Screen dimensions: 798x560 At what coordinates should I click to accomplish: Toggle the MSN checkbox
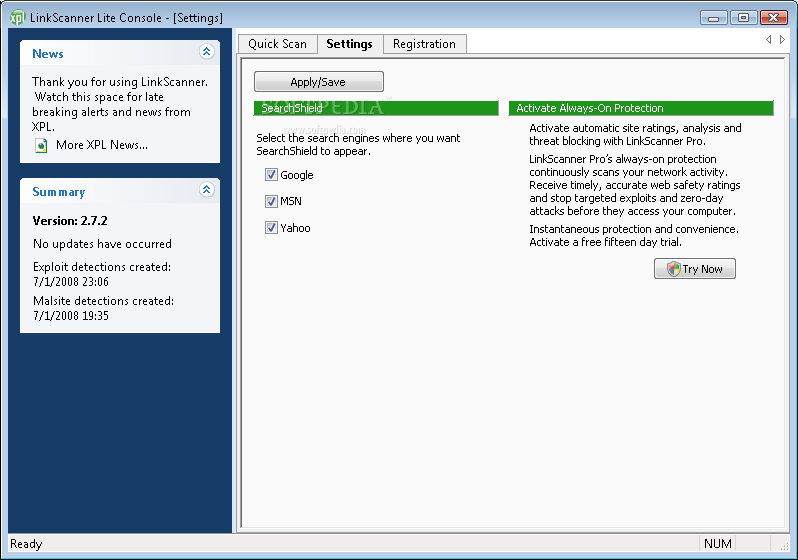click(271, 201)
